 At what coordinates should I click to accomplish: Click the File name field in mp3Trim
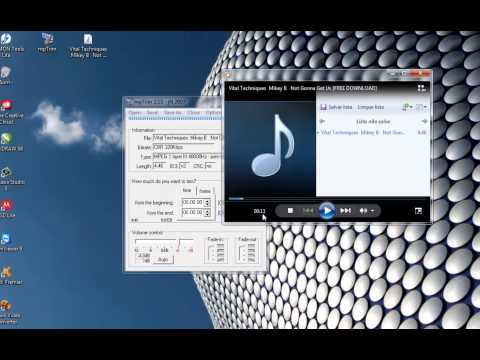point(187,138)
